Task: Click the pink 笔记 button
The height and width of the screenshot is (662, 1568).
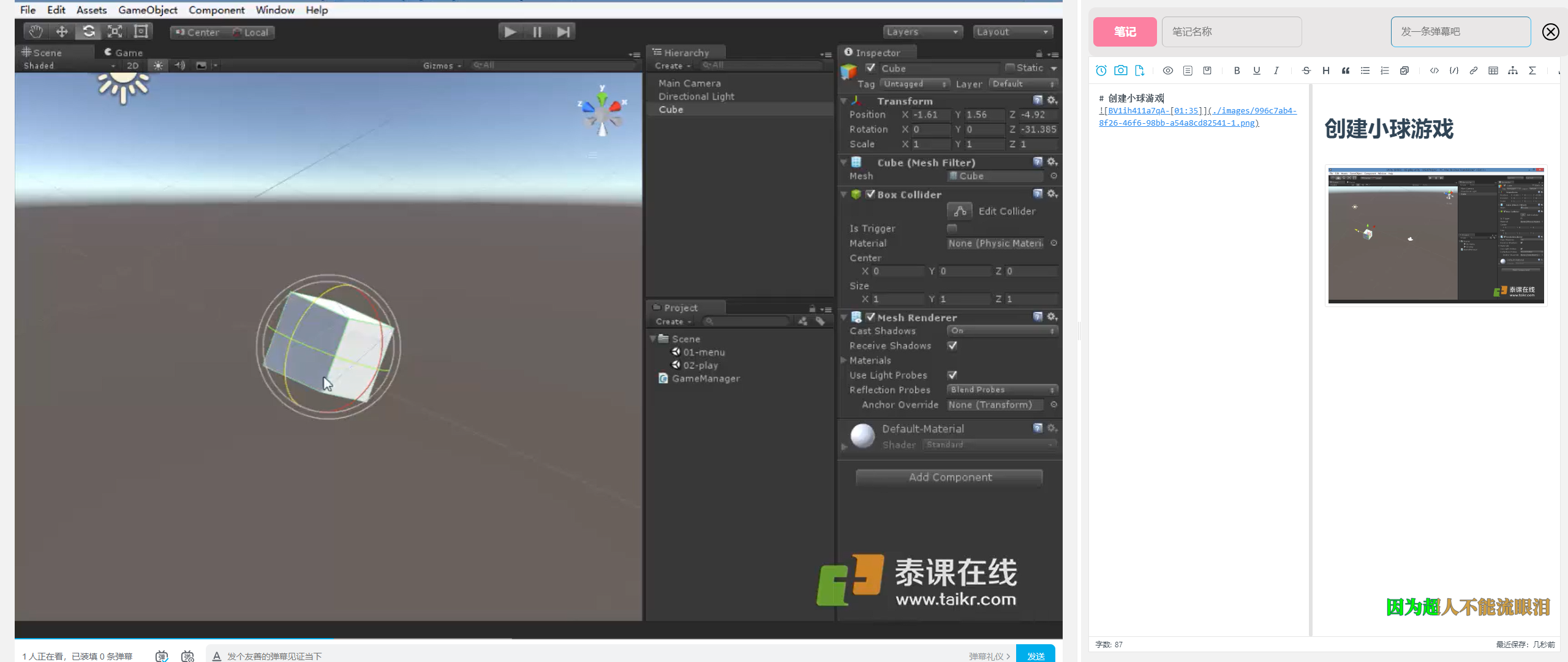Action: coord(1125,32)
